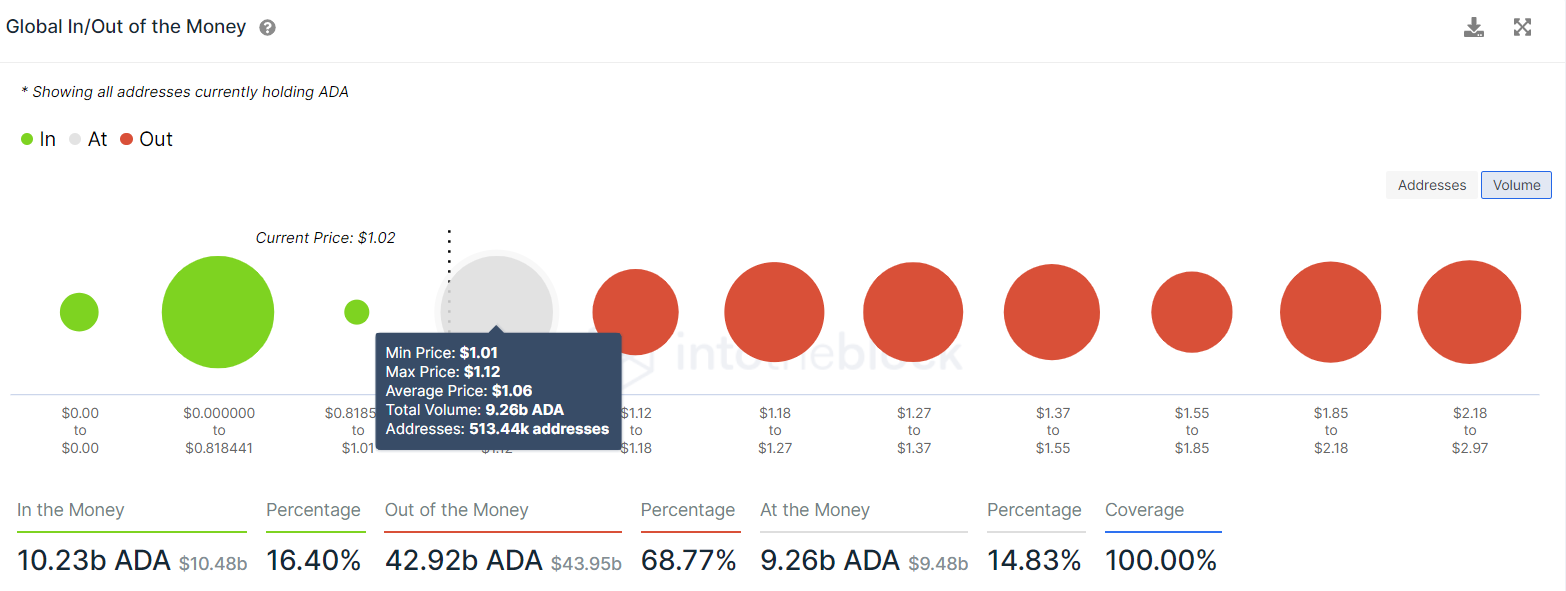This screenshot has height=591, width=1566.
Task: Select the large green $0.000000 to $0.818441 bubble
Action: 218,312
